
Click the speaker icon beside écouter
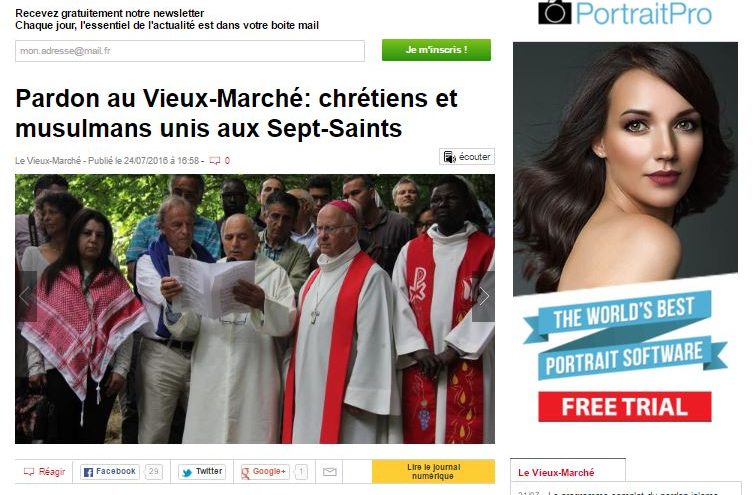tap(449, 157)
